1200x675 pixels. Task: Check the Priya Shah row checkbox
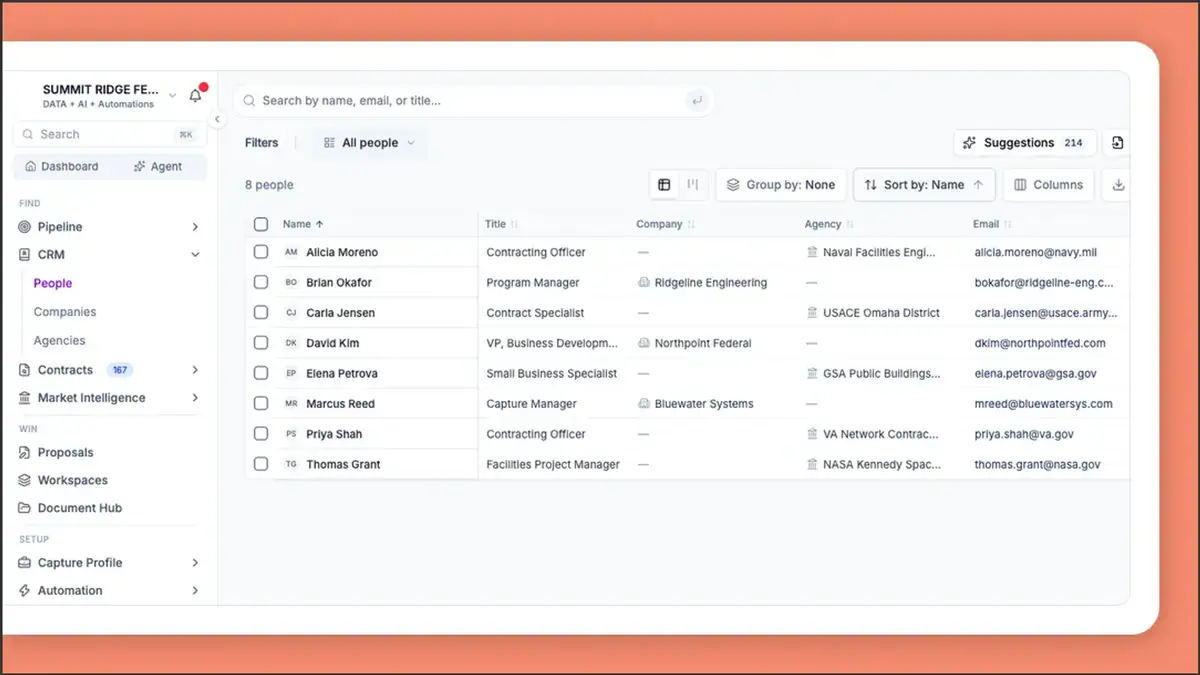click(261, 434)
